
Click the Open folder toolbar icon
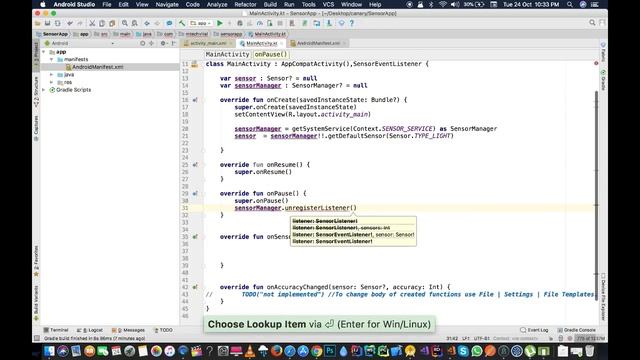tap(38, 23)
